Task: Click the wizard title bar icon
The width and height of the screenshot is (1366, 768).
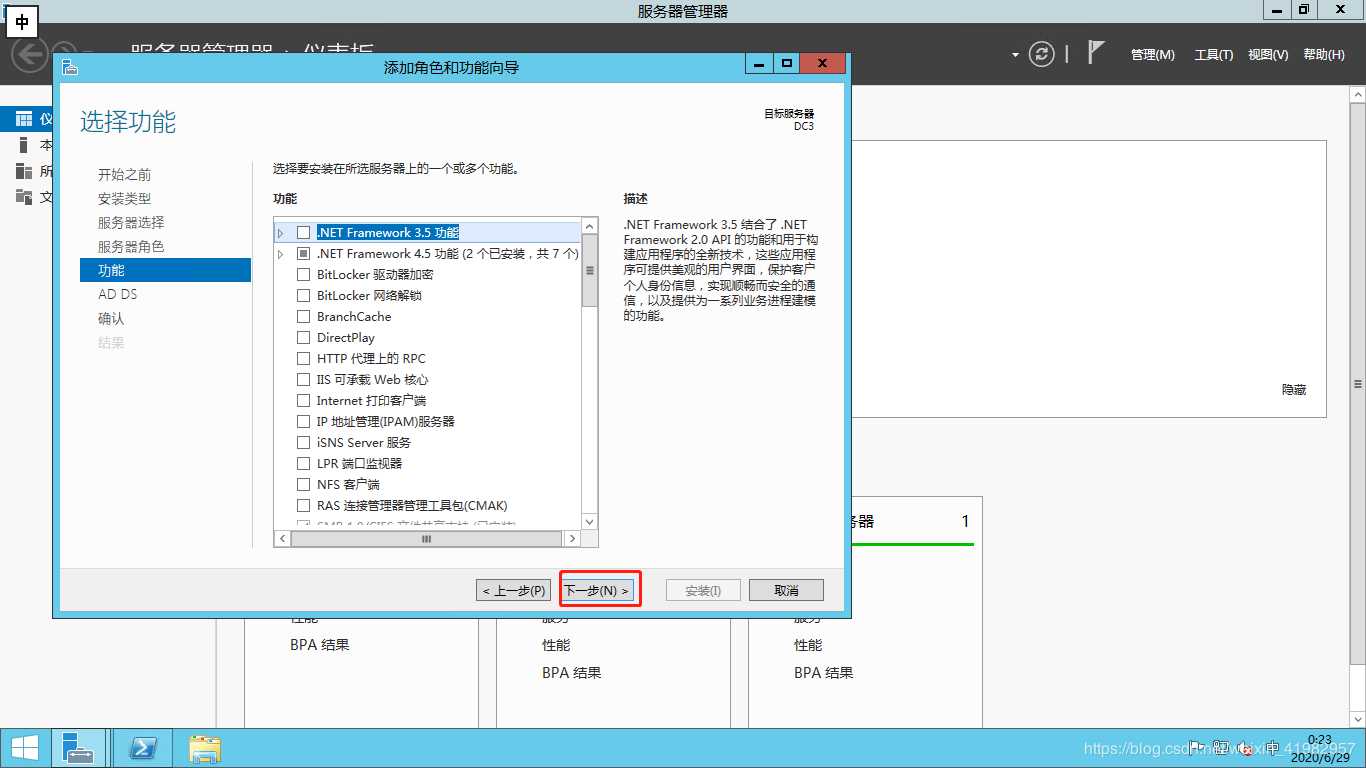Action: (69, 67)
